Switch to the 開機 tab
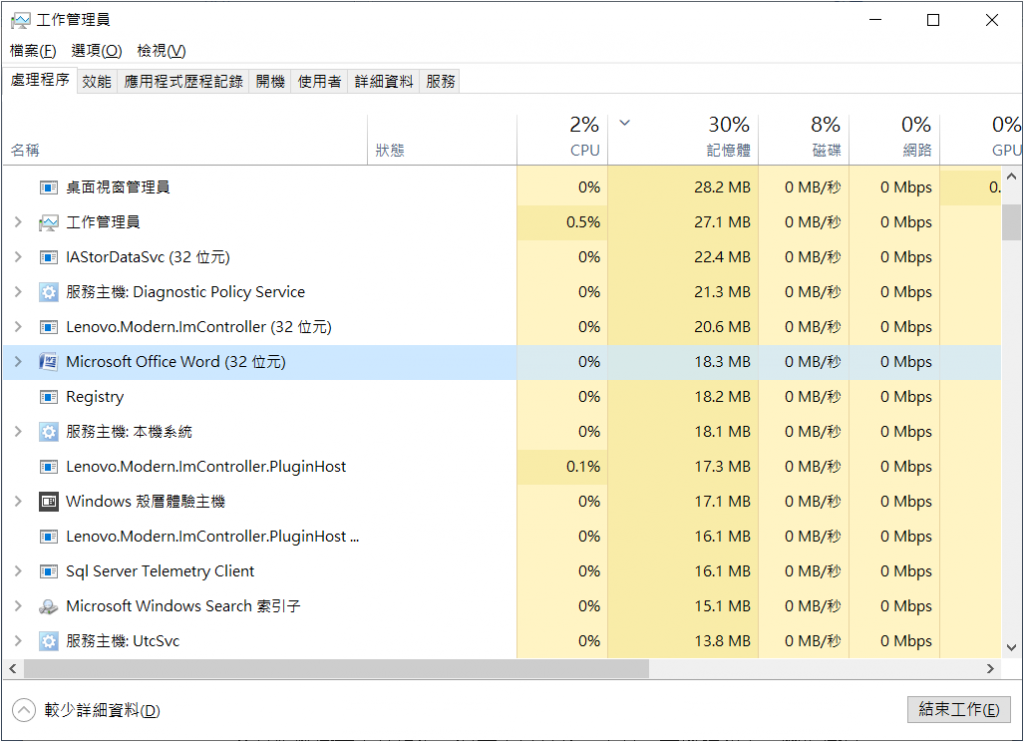This screenshot has height=742, width=1024. click(x=270, y=82)
